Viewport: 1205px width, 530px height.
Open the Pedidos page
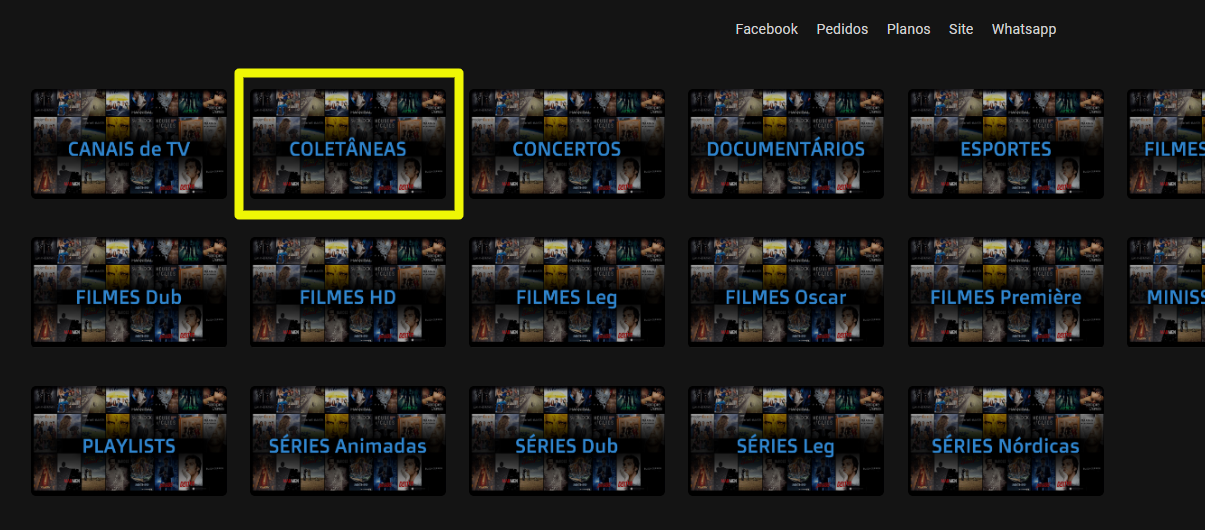click(x=842, y=29)
